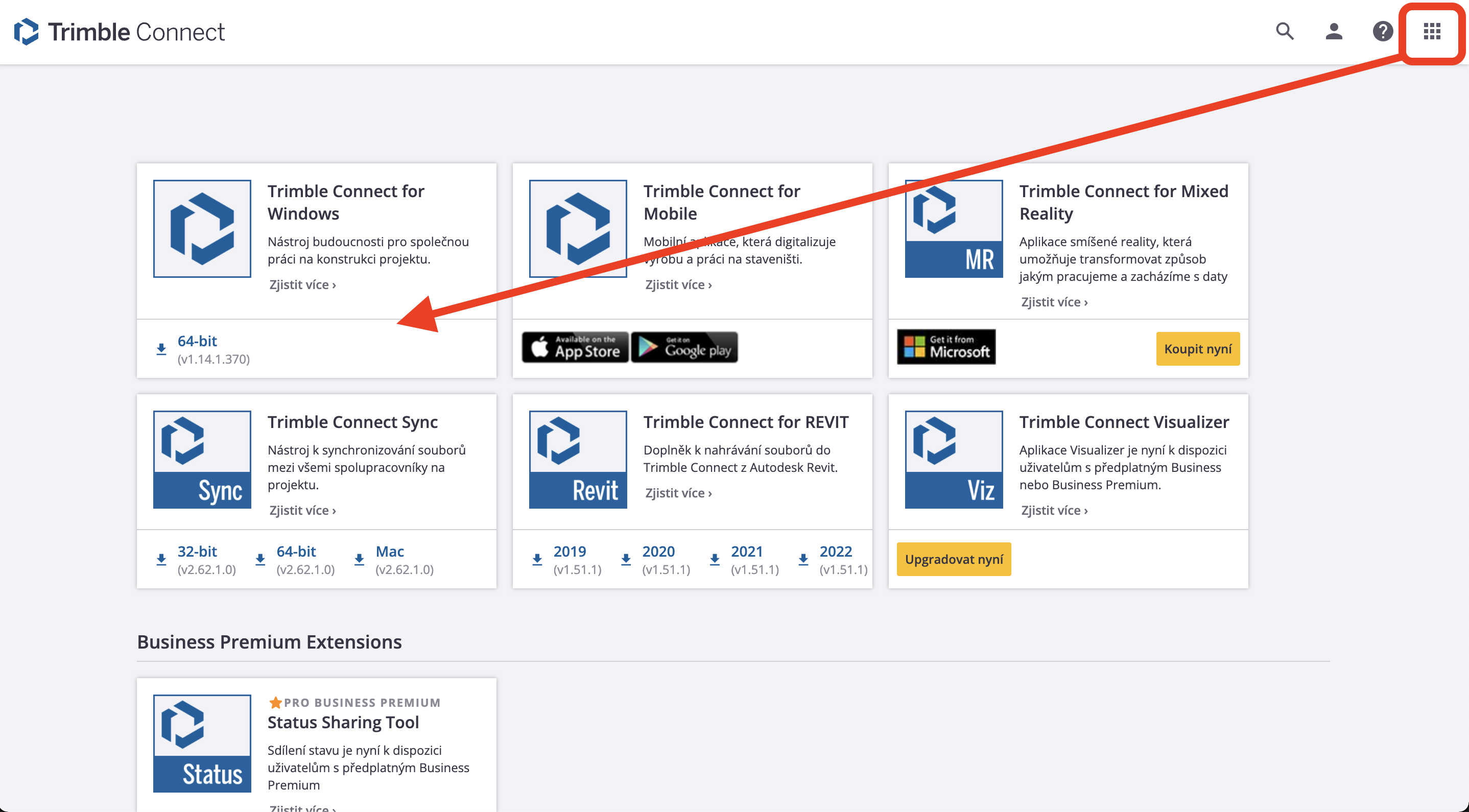Click download arrow beside Sync 64-bit
The height and width of the screenshot is (812, 1469).
point(260,559)
